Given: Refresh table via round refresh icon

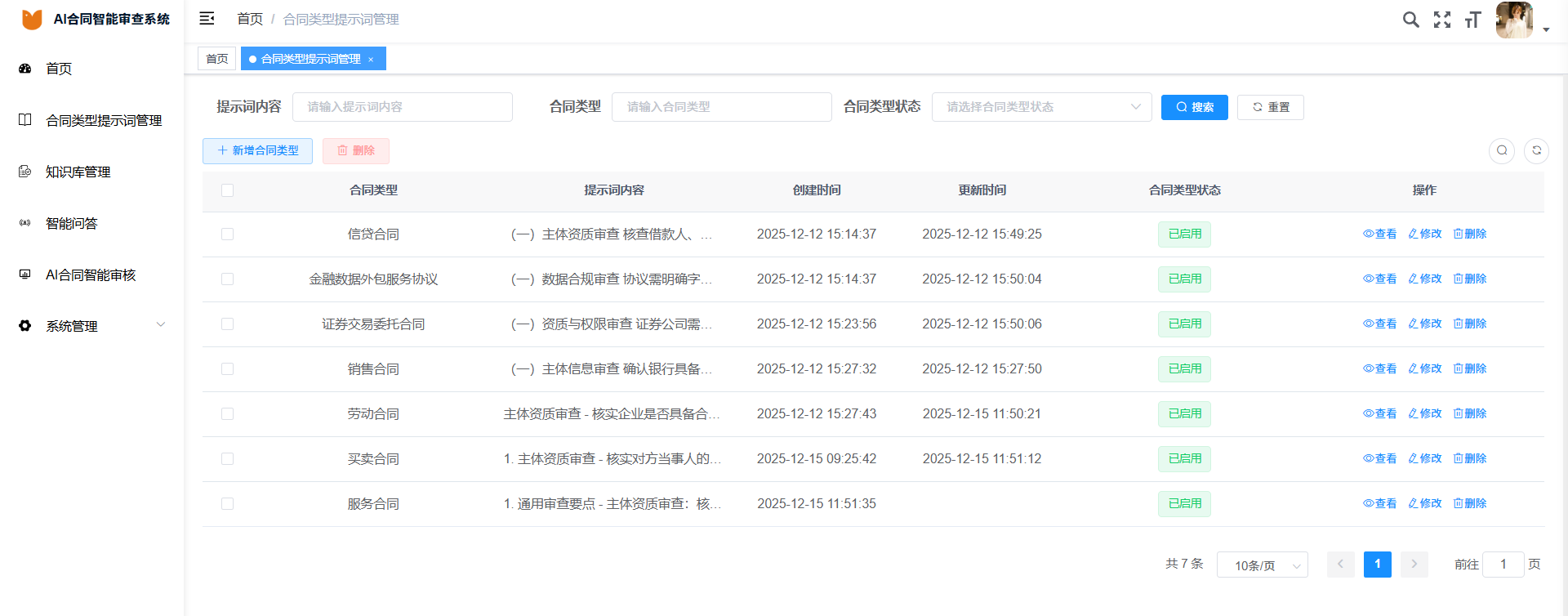Looking at the screenshot, I should point(1536,150).
